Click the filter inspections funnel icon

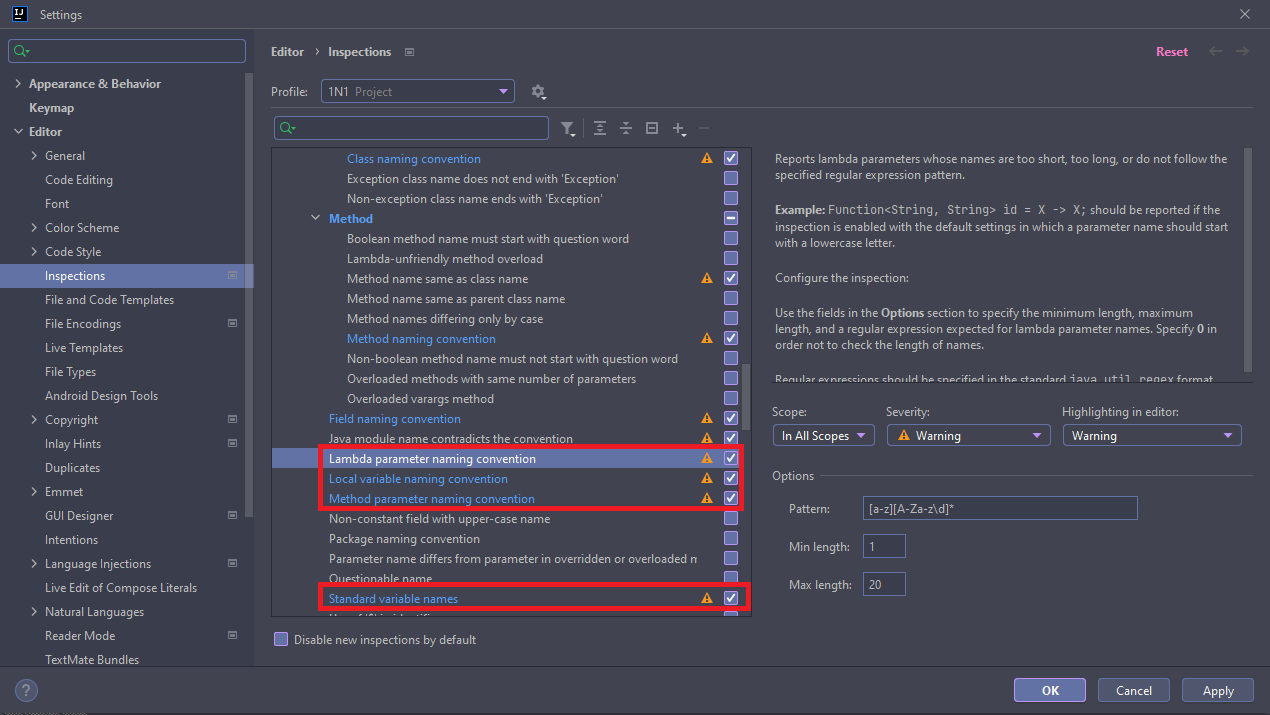pyautogui.click(x=568, y=128)
